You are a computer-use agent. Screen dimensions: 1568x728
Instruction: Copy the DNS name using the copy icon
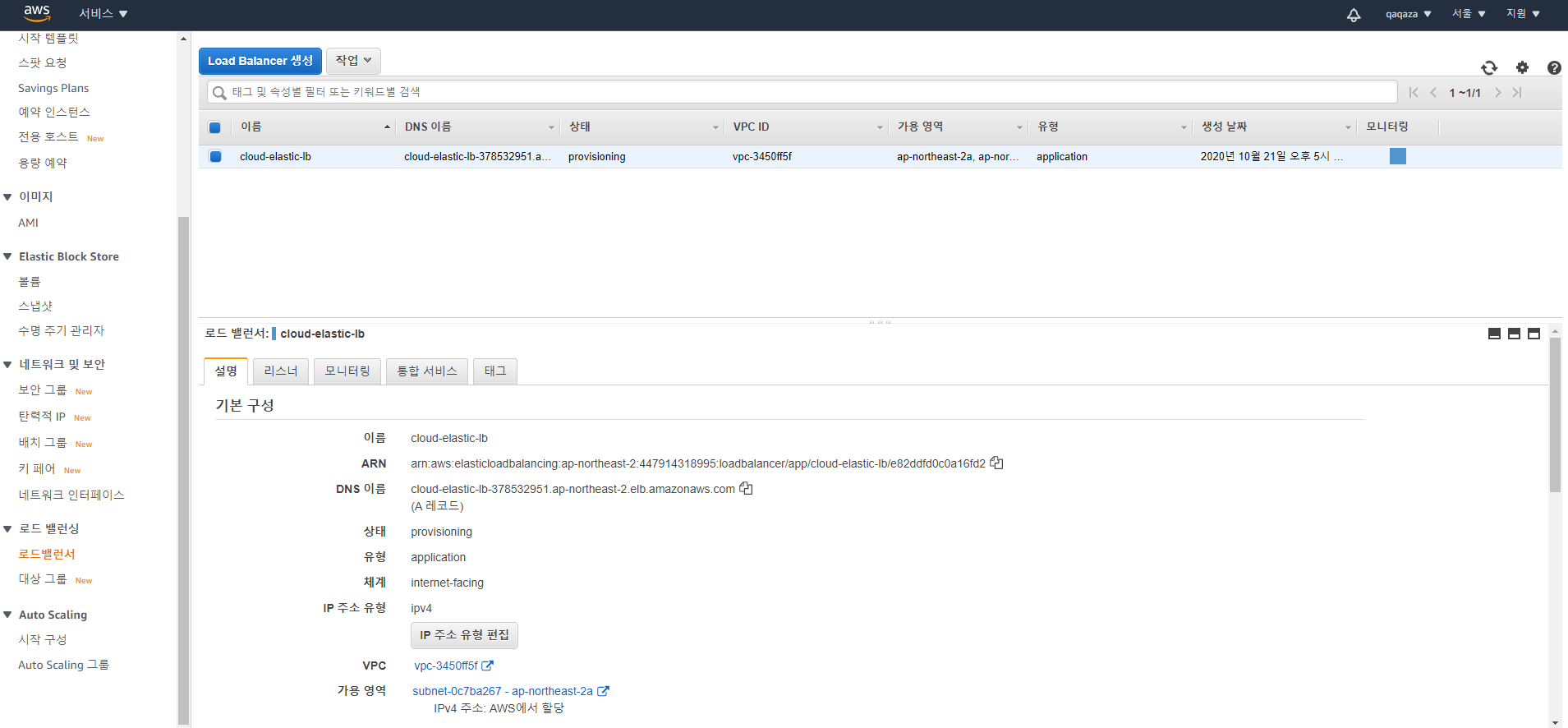[746, 489]
